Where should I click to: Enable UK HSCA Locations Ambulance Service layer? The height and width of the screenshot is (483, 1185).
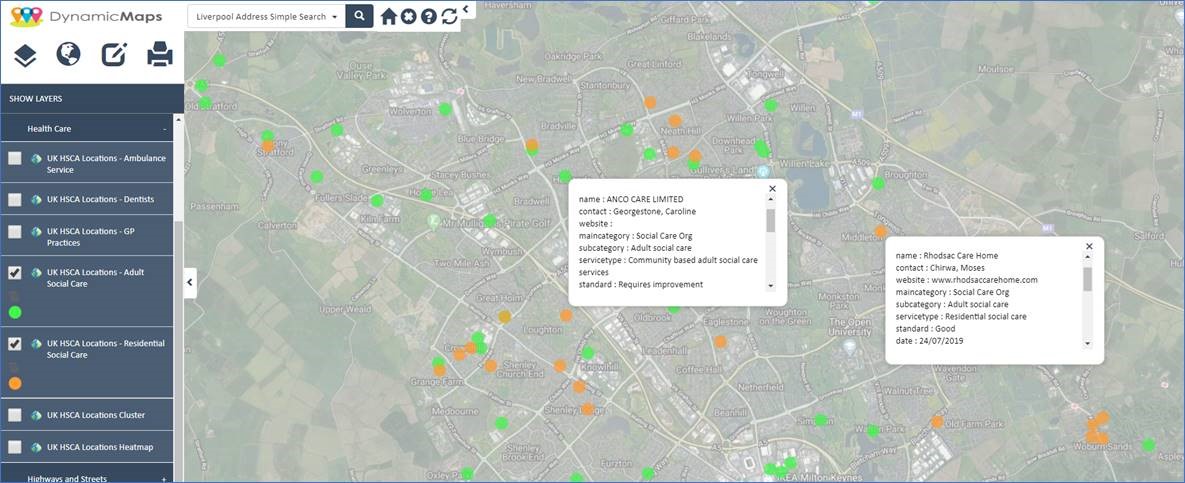pos(14,159)
